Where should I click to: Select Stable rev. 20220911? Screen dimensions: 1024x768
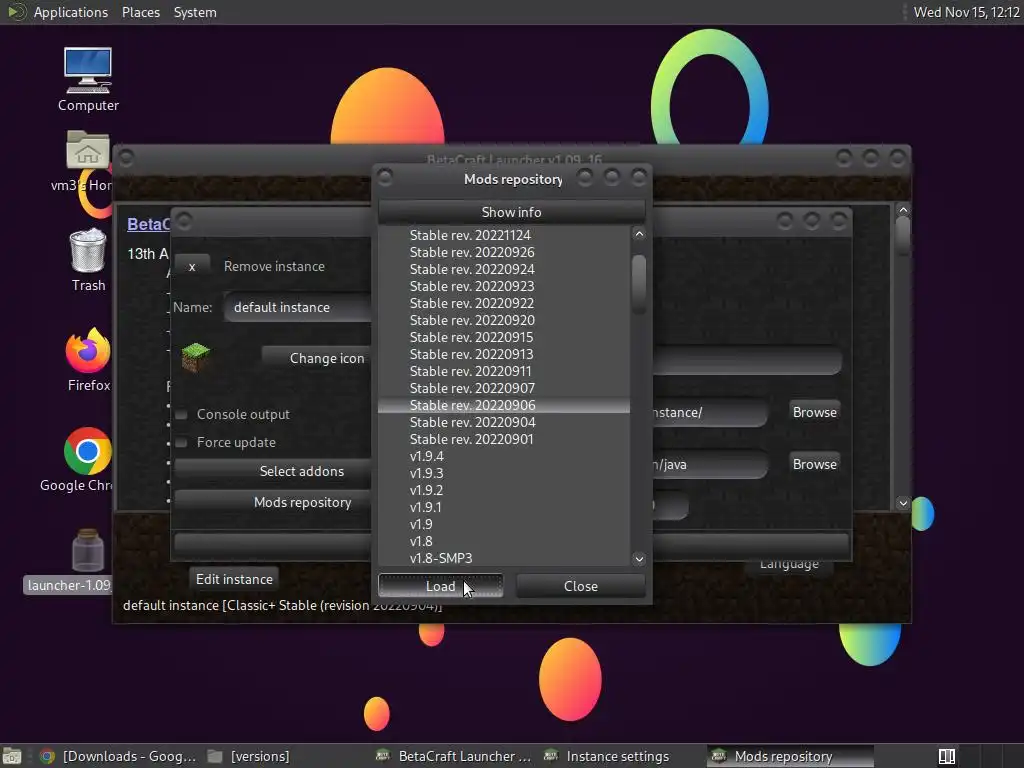pos(504,371)
